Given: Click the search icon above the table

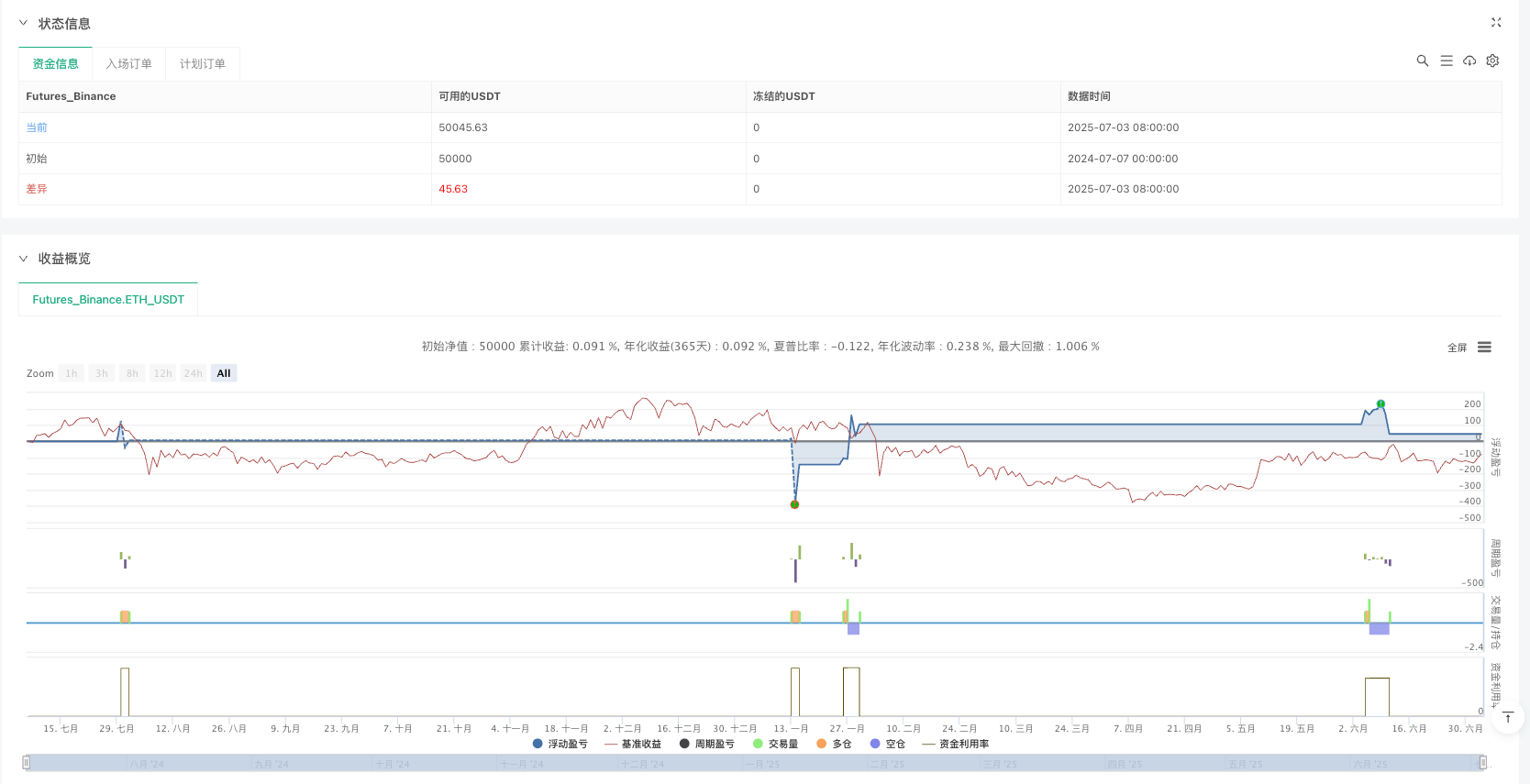Looking at the screenshot, I should coord(1423,61).
